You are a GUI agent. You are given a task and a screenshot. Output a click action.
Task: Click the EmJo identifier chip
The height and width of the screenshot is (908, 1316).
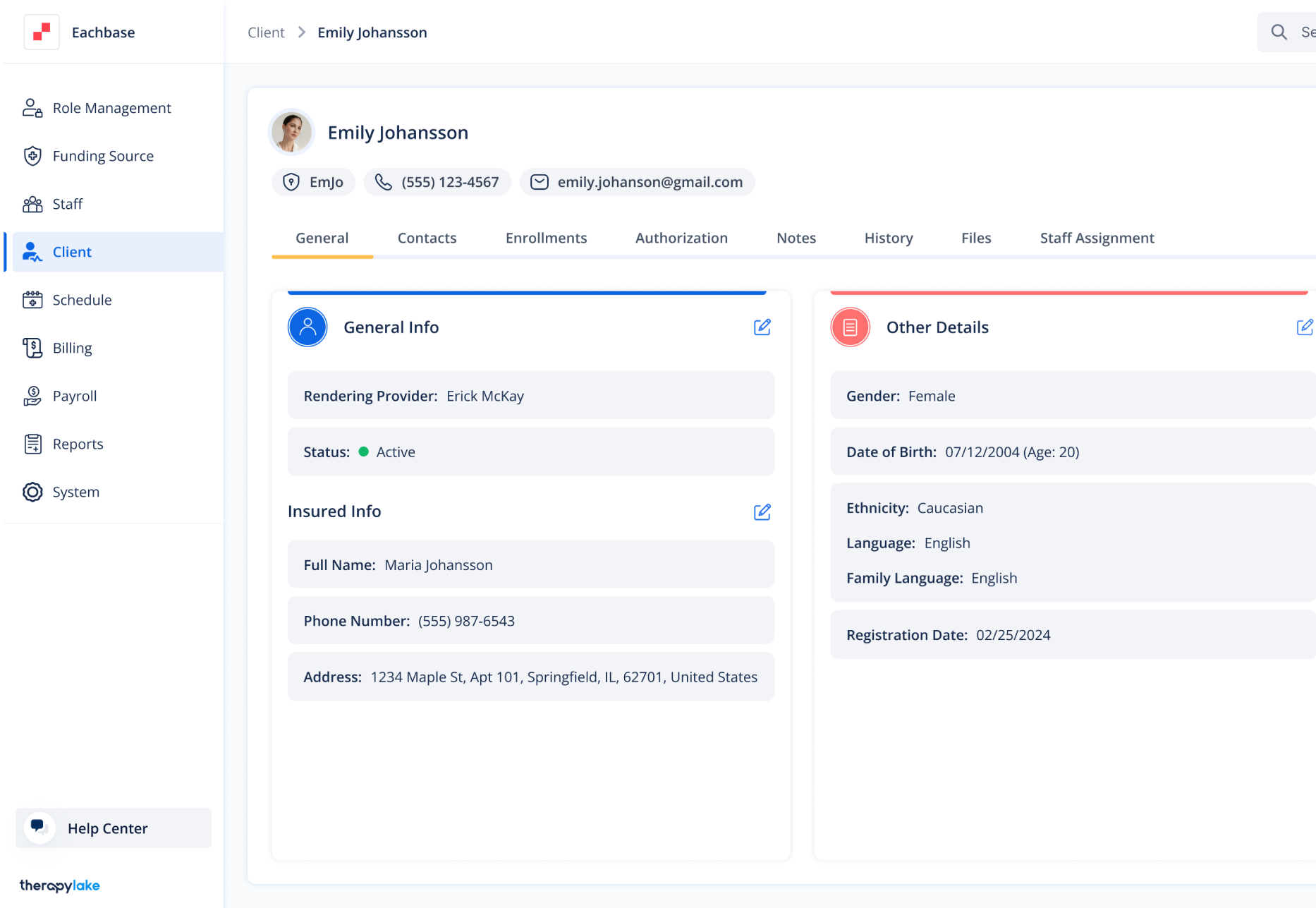click(x=313, y=183)
